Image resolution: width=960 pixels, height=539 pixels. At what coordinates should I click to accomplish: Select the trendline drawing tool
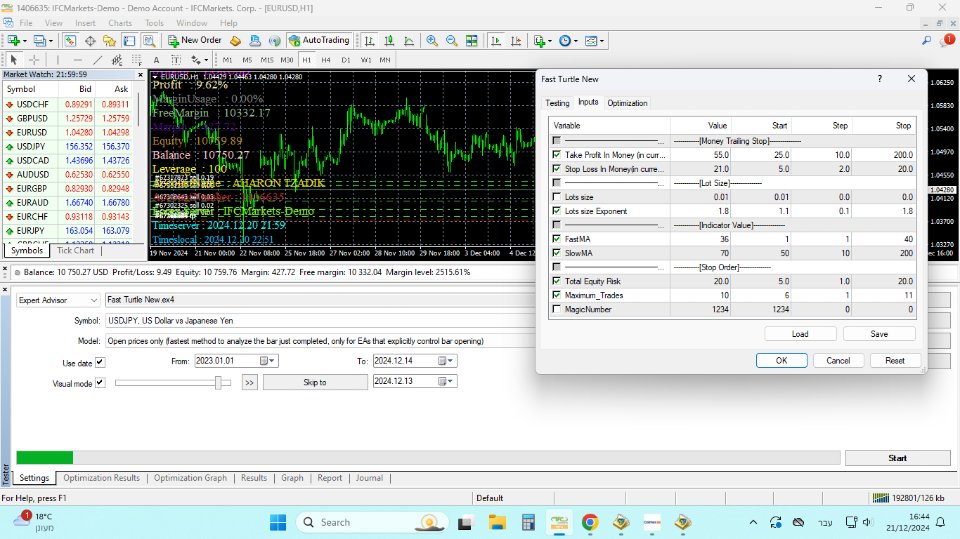[97, 59]
